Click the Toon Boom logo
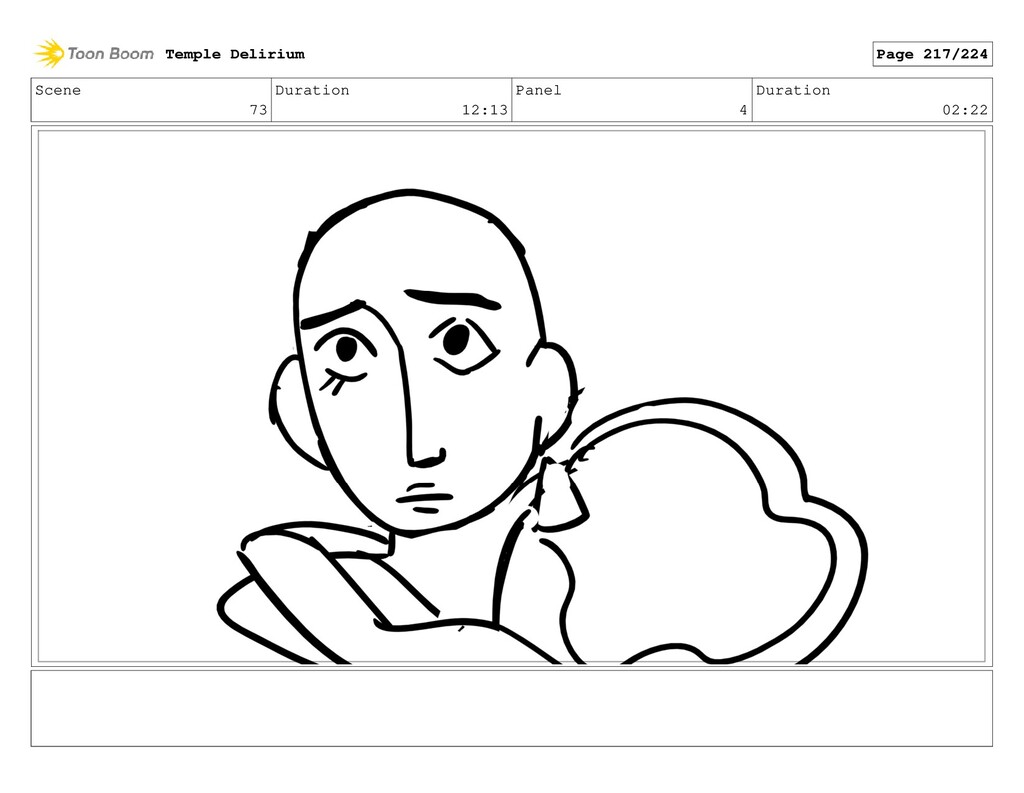 coord(94,54)
